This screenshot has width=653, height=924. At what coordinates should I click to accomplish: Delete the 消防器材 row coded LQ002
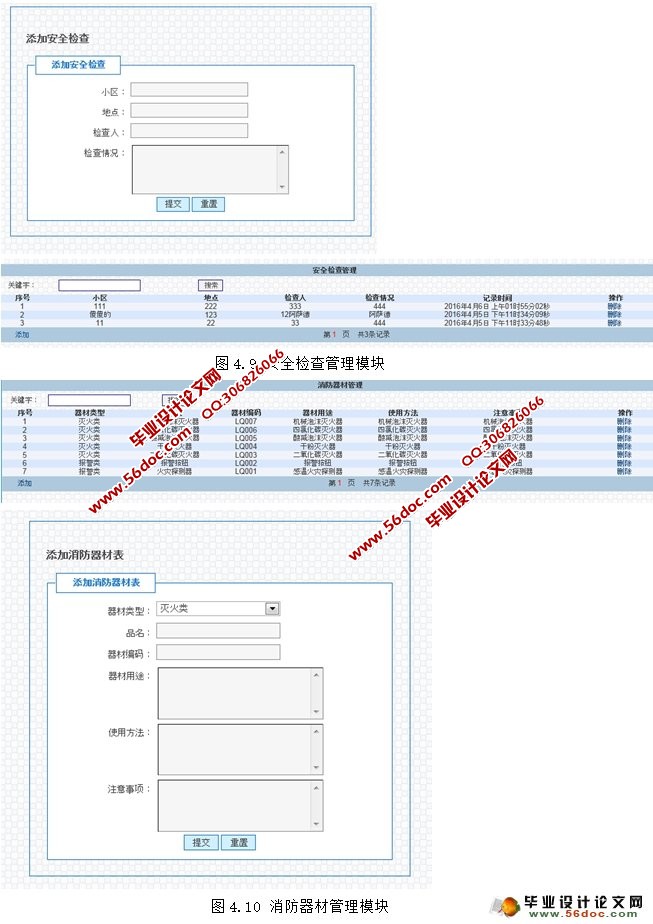tap(625, 463)
